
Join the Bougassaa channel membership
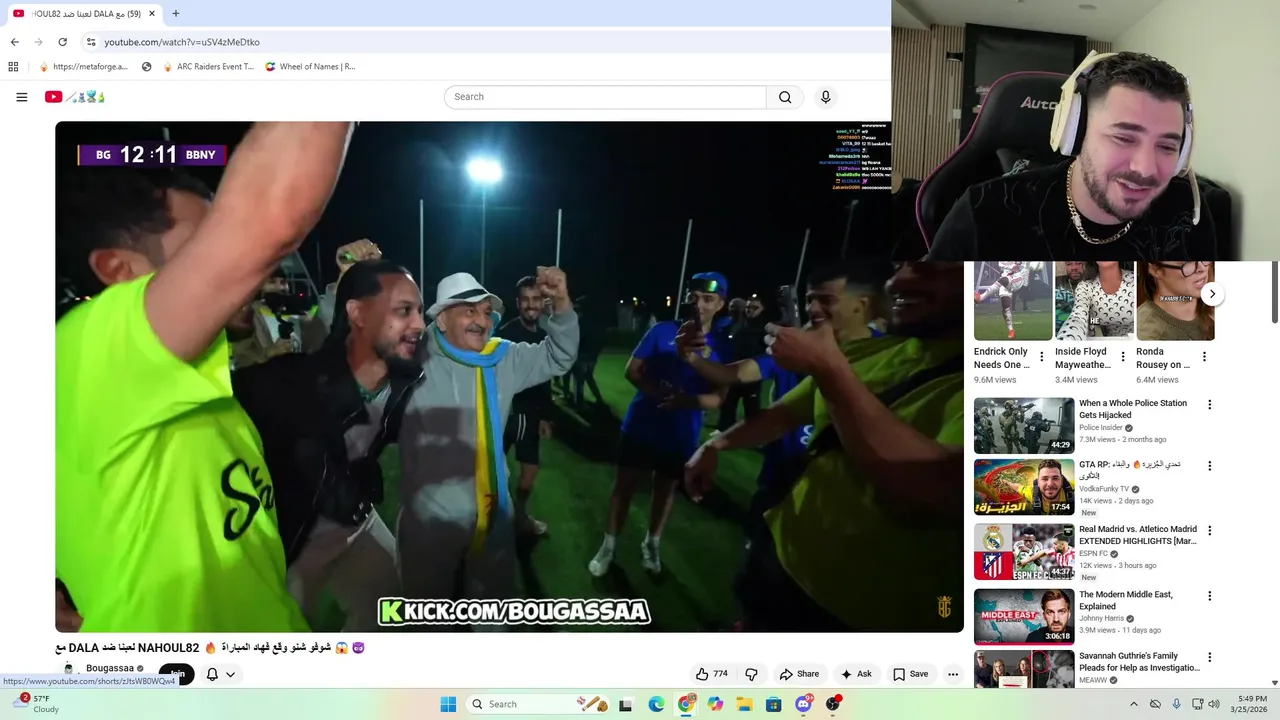177,674
